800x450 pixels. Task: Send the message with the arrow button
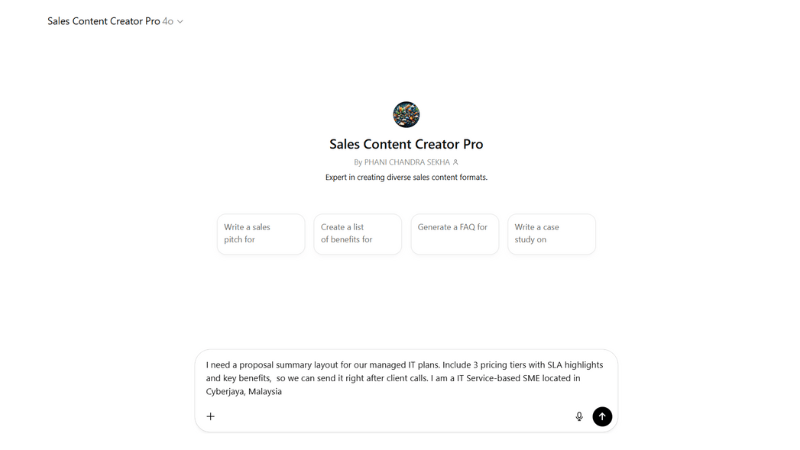click(x=602, y=416)
